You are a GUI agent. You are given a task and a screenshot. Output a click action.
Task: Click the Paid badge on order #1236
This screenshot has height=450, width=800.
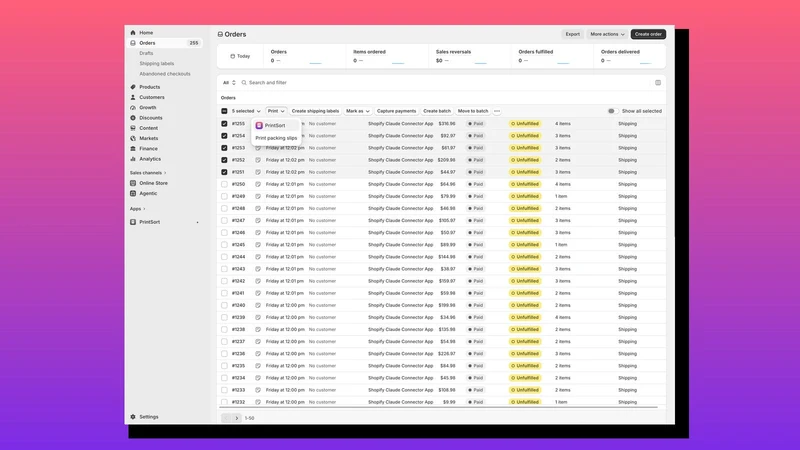tap(476, 354)
